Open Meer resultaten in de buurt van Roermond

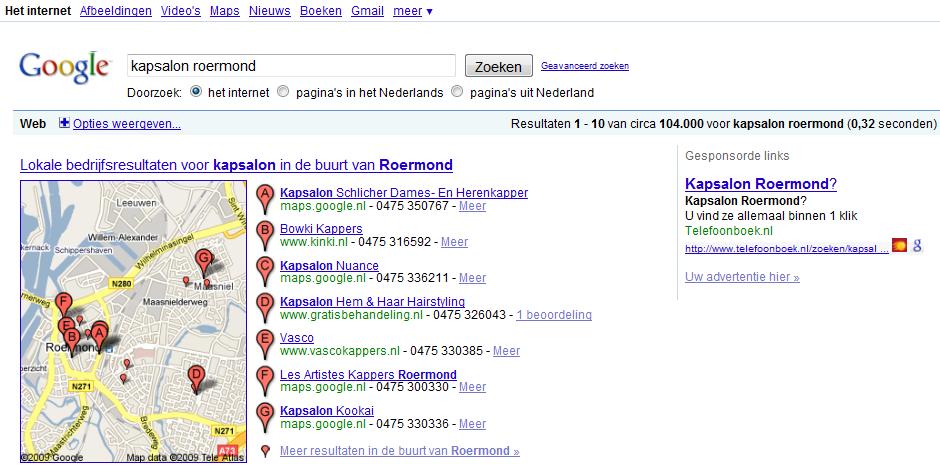[x=400, y=451]
